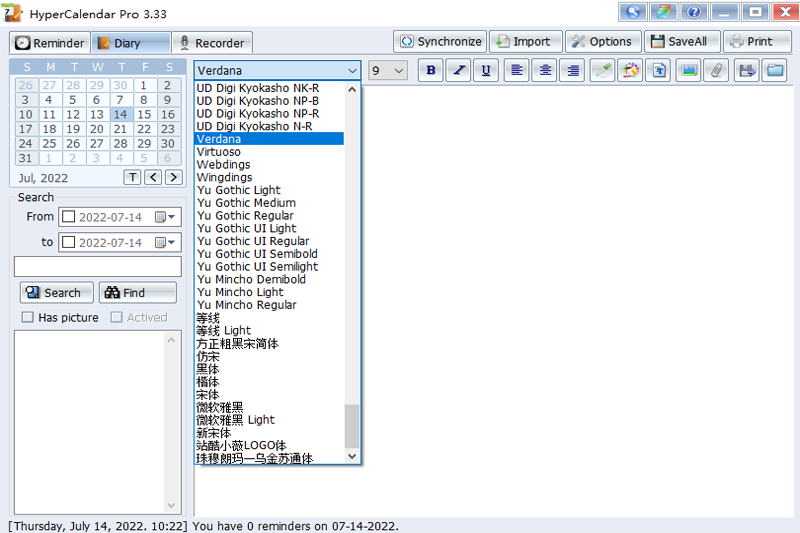800x533 pixels.
Task: Pick Yu Gothic Medium font
Action: click(x=269, y=202)
